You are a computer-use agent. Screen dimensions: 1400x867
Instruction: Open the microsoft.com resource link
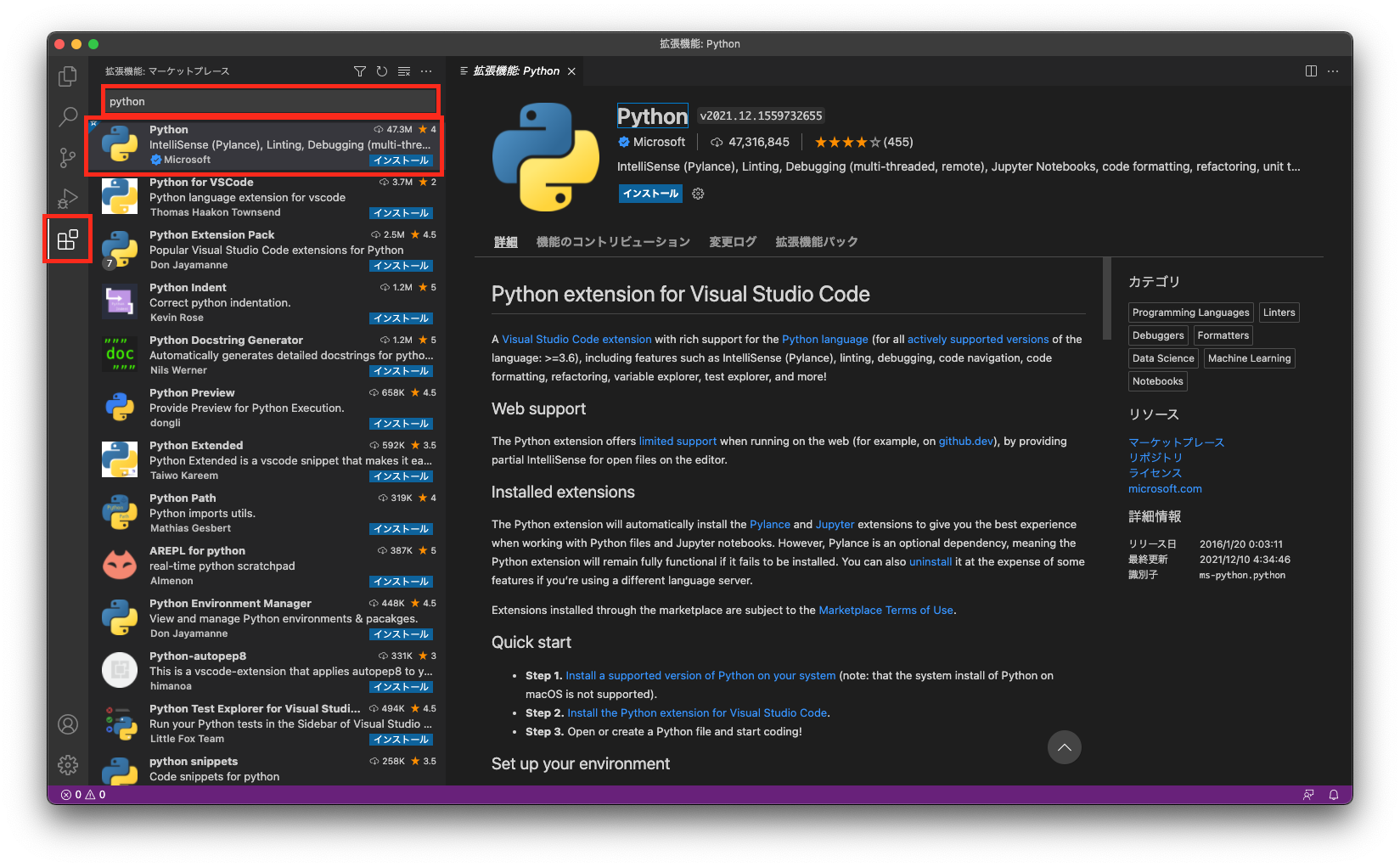coord(1165,488)
